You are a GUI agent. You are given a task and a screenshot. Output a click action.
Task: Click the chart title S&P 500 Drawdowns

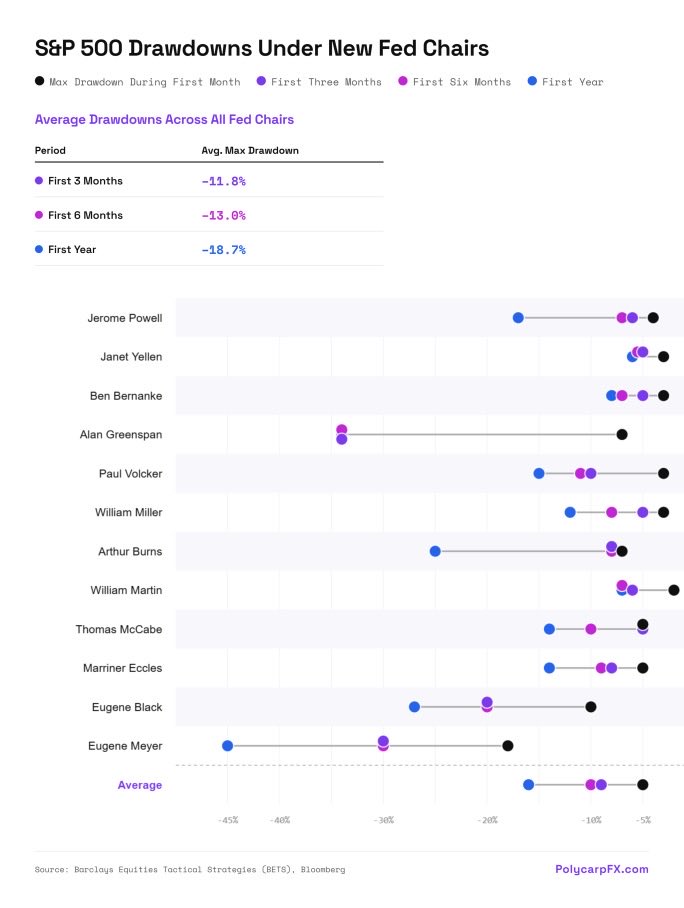pos(261,48)
